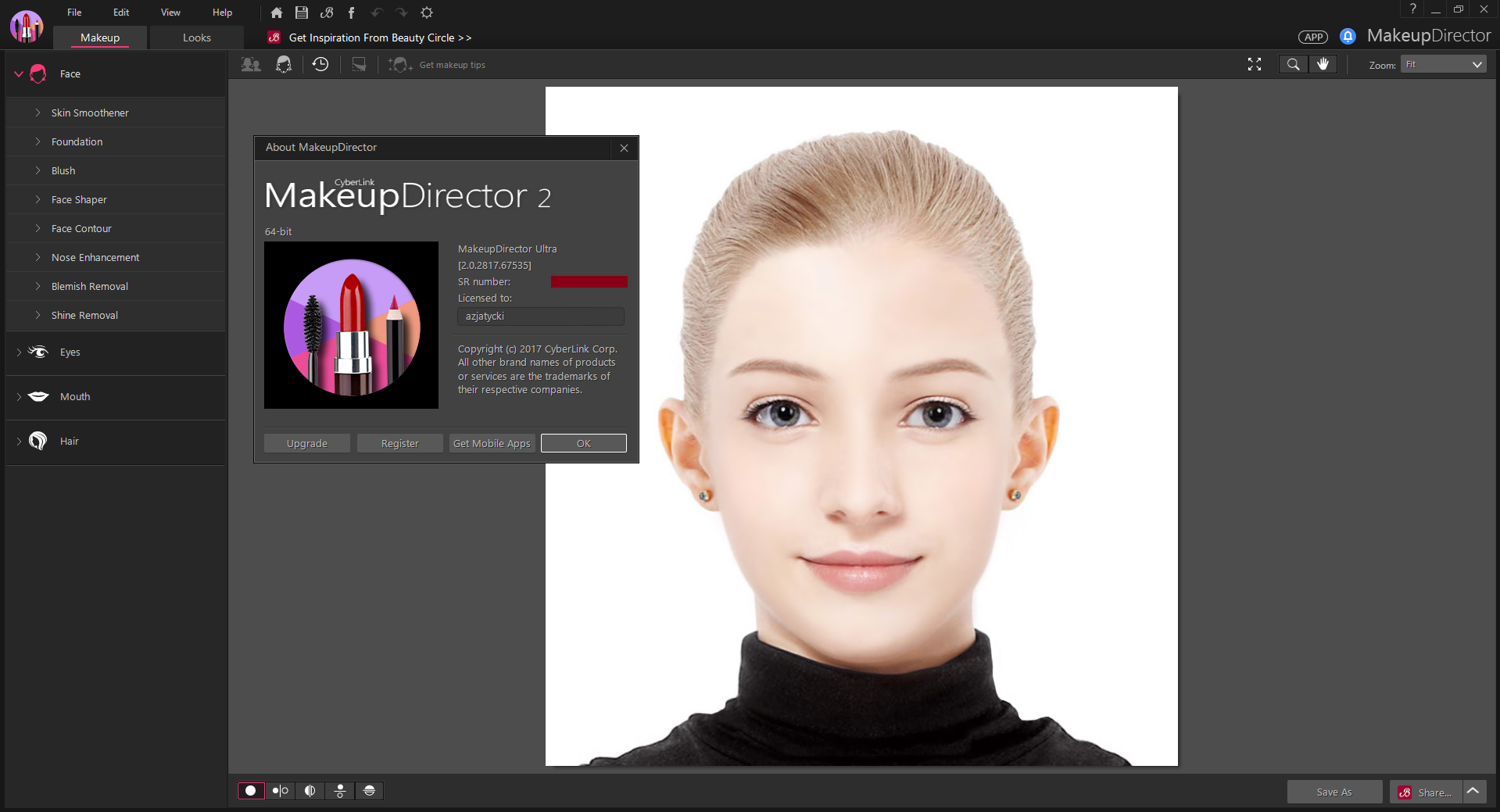Click the Licensed to name field
Screen dimensions: 1500x812
point(540,317)
